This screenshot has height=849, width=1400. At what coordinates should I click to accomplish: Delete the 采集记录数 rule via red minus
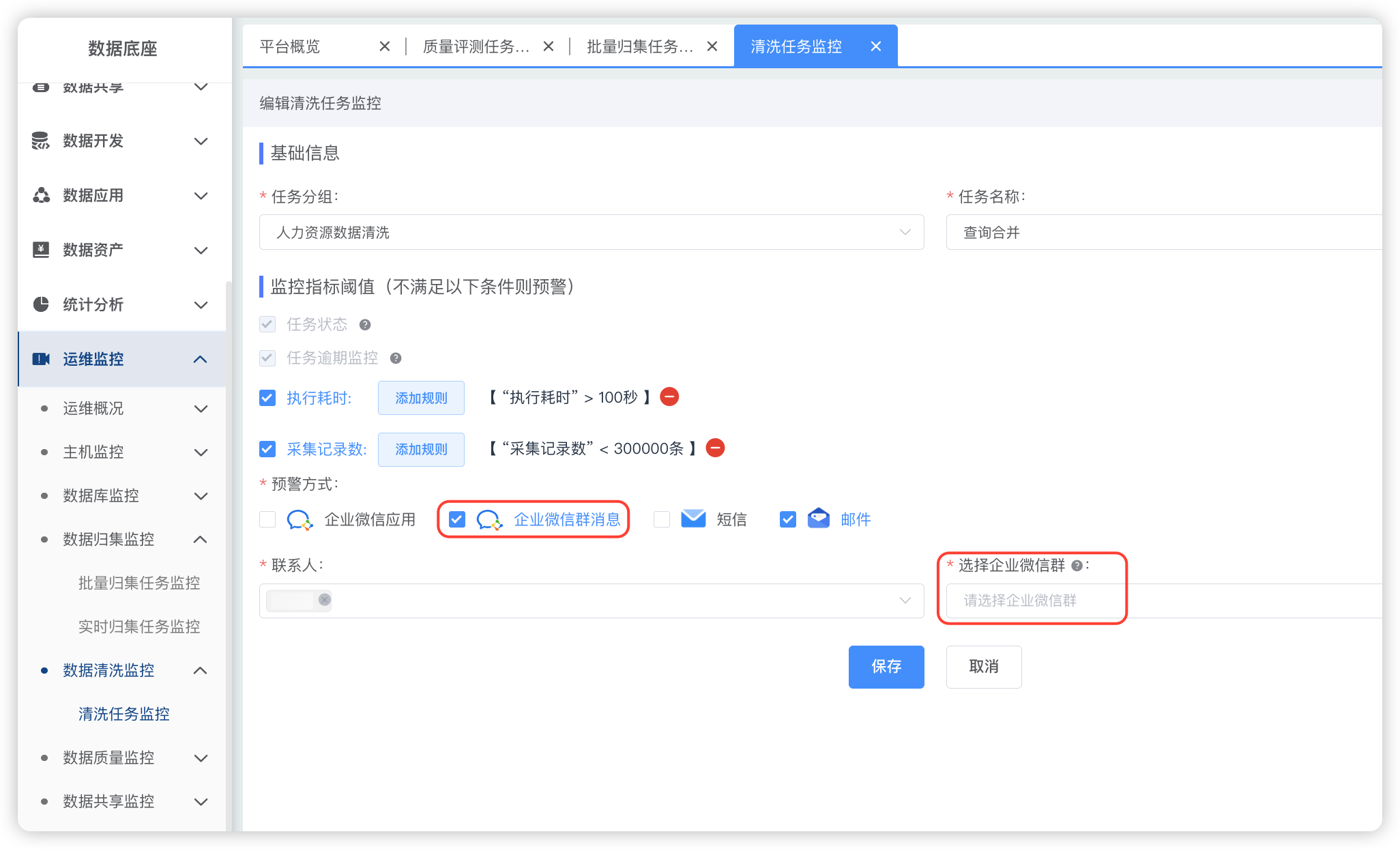point(715,448)
